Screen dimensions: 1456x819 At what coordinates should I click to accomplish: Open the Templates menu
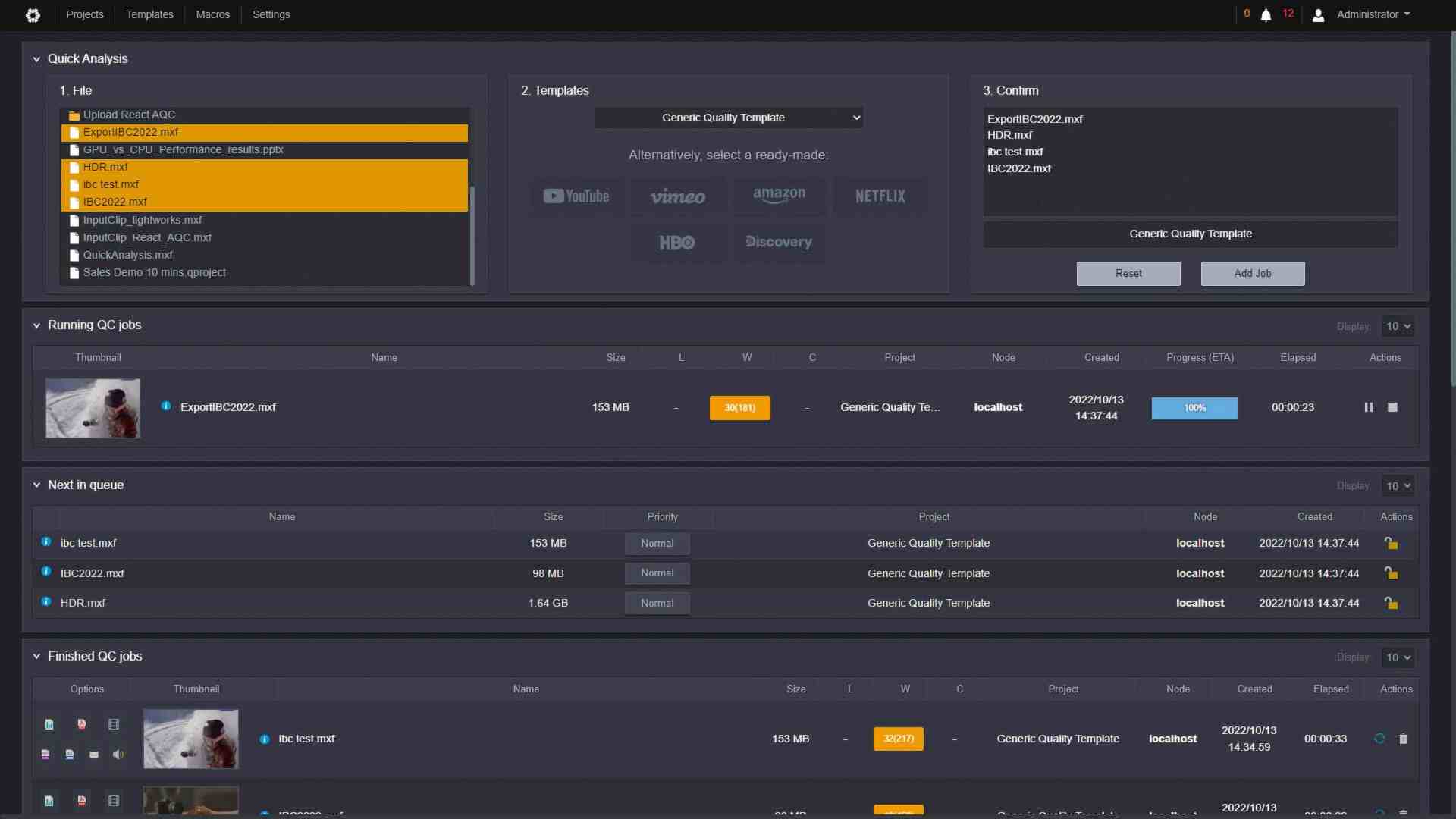click(149, 14)
